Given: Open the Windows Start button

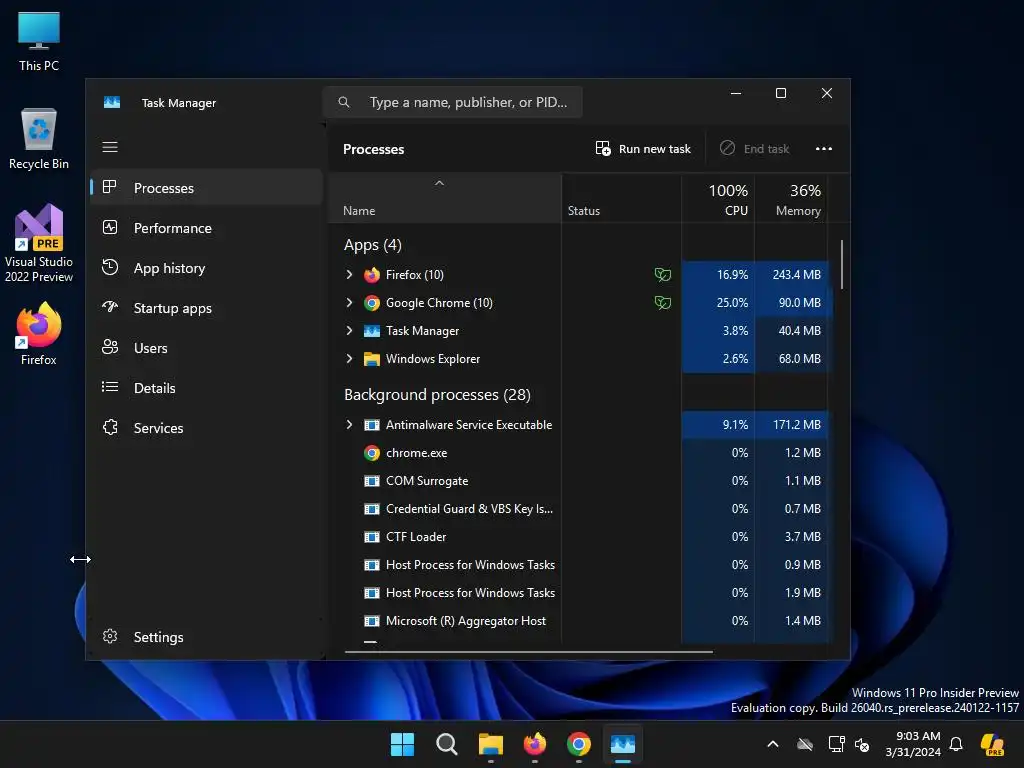Looking at the screenshot, I should (x=402, y=744).
